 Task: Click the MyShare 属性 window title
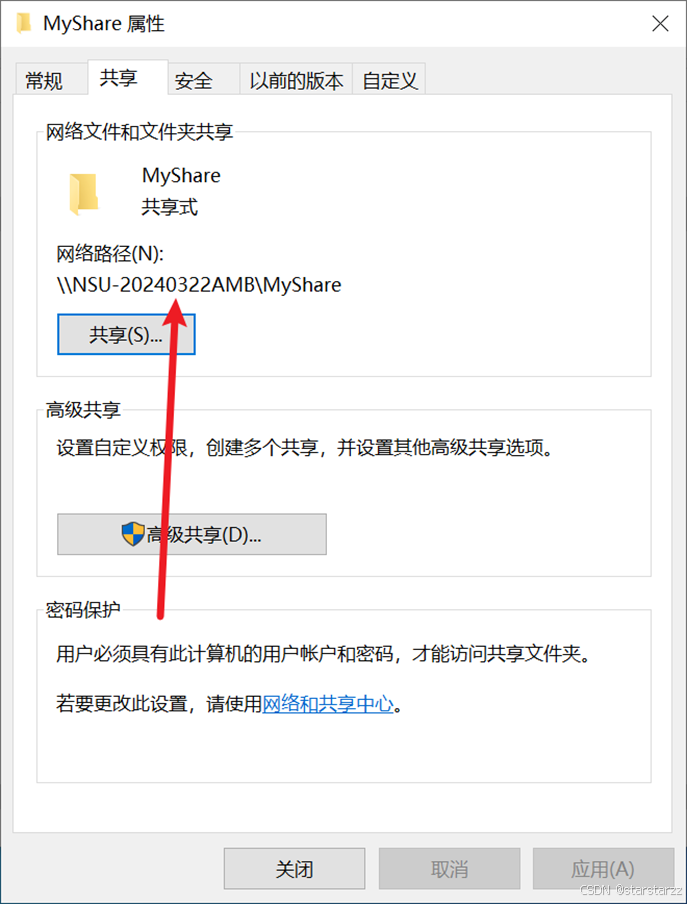click(104, 24)
